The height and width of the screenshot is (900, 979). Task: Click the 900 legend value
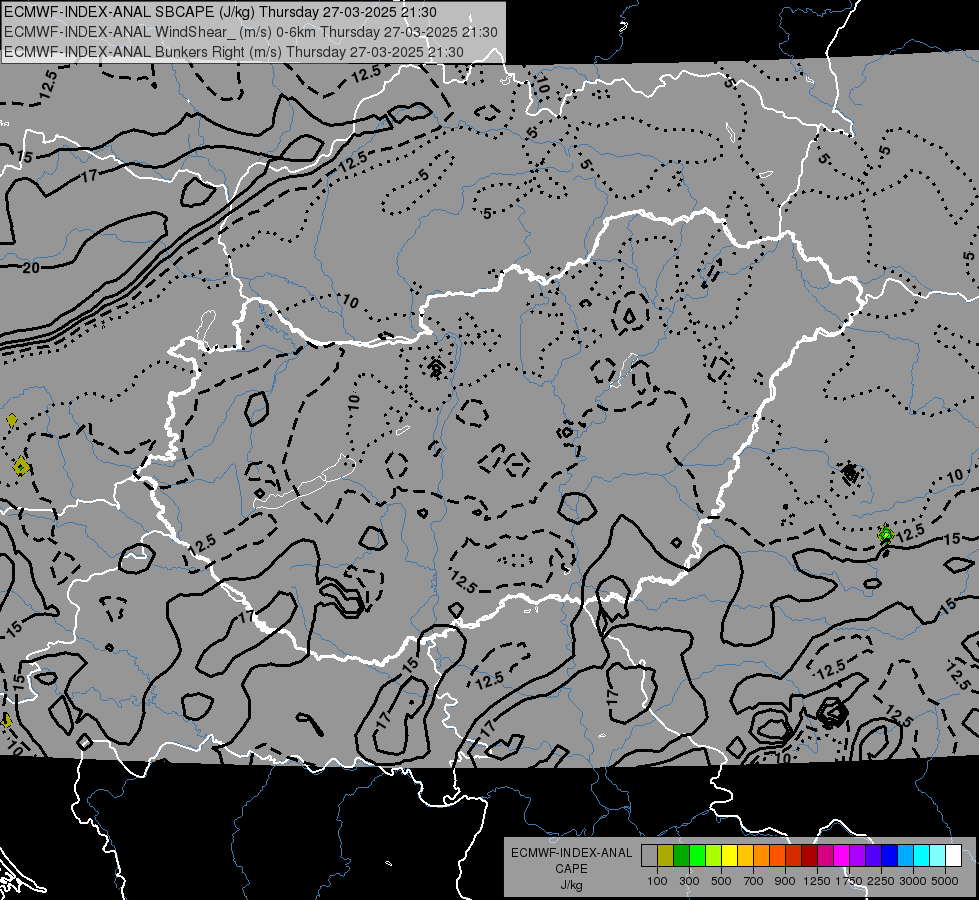[x=785, y=881]
